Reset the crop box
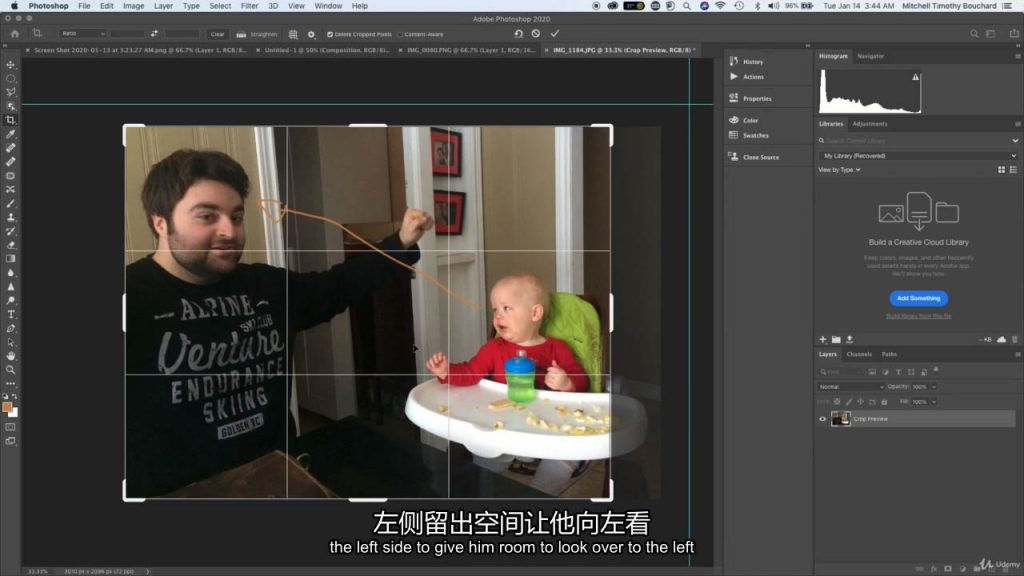Viewport: 1024px width, 576px height. click(519, 33)
